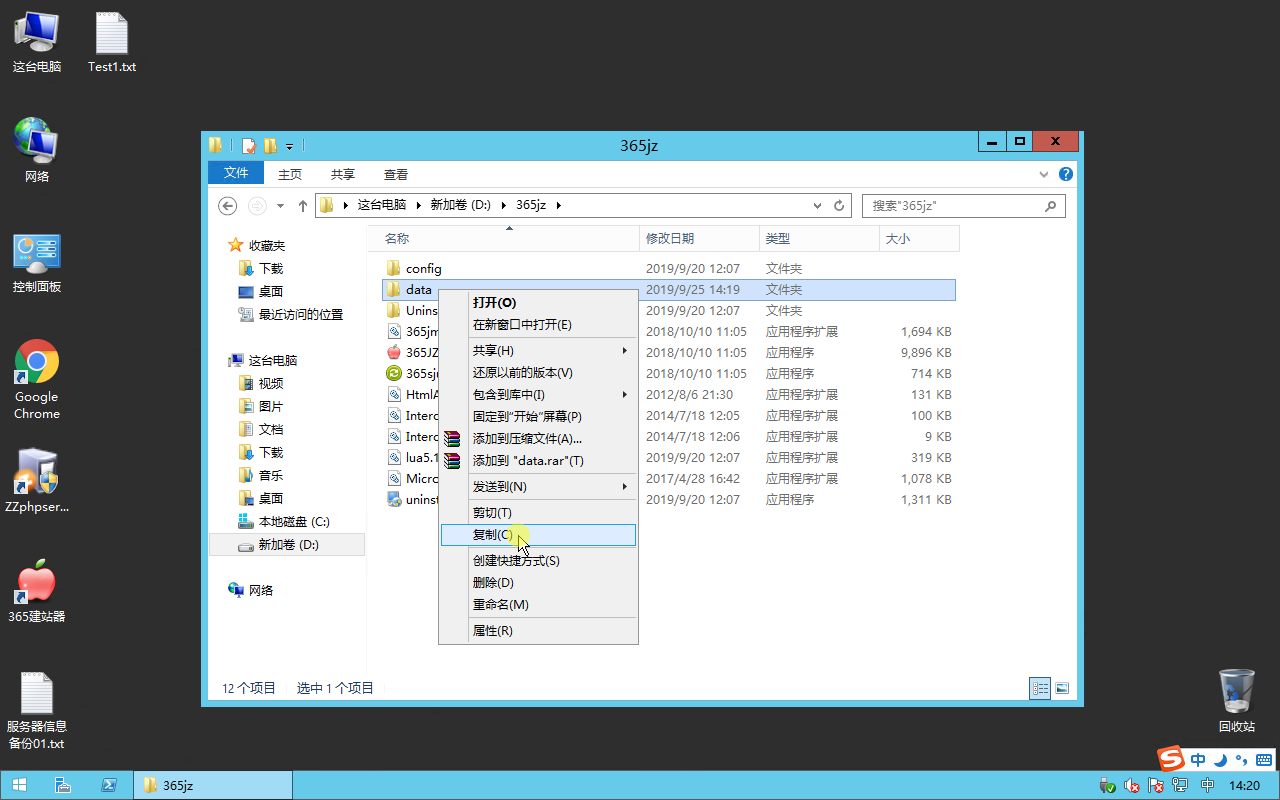Choose 添加到 "data.rar"(T) entry
This screenshot has width=1280, height=800.
click(538, 461)
